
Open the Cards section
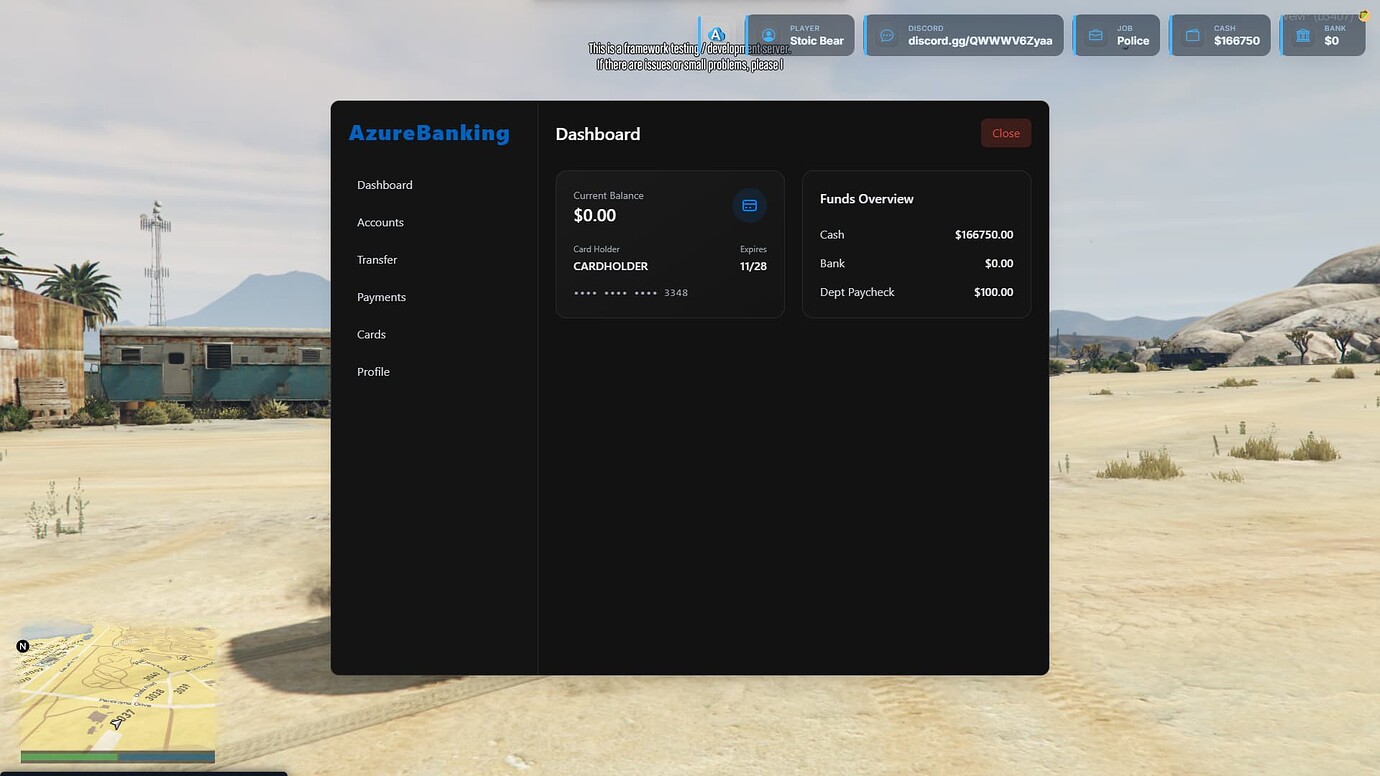pos(371,334)
